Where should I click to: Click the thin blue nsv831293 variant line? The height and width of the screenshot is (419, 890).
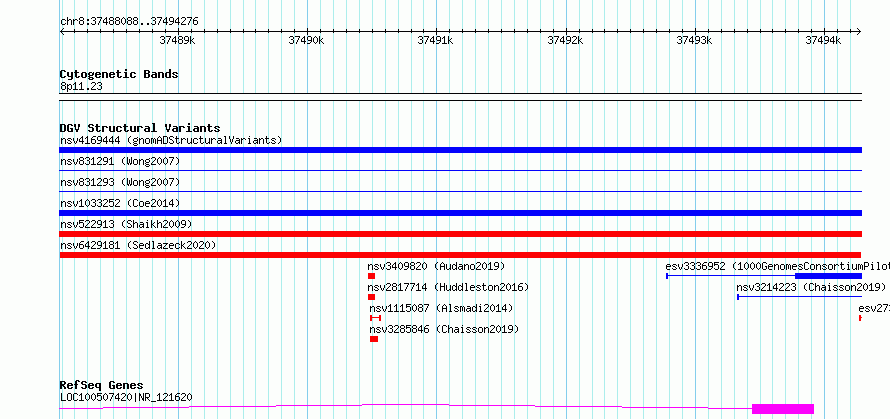tap(460, 191)
